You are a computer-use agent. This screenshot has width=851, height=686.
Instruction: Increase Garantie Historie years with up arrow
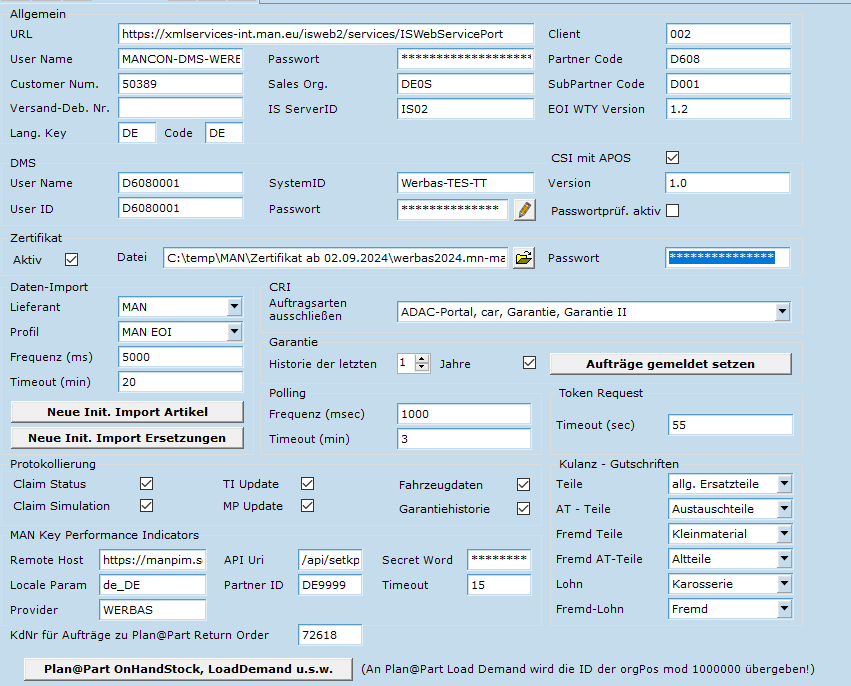422,359
